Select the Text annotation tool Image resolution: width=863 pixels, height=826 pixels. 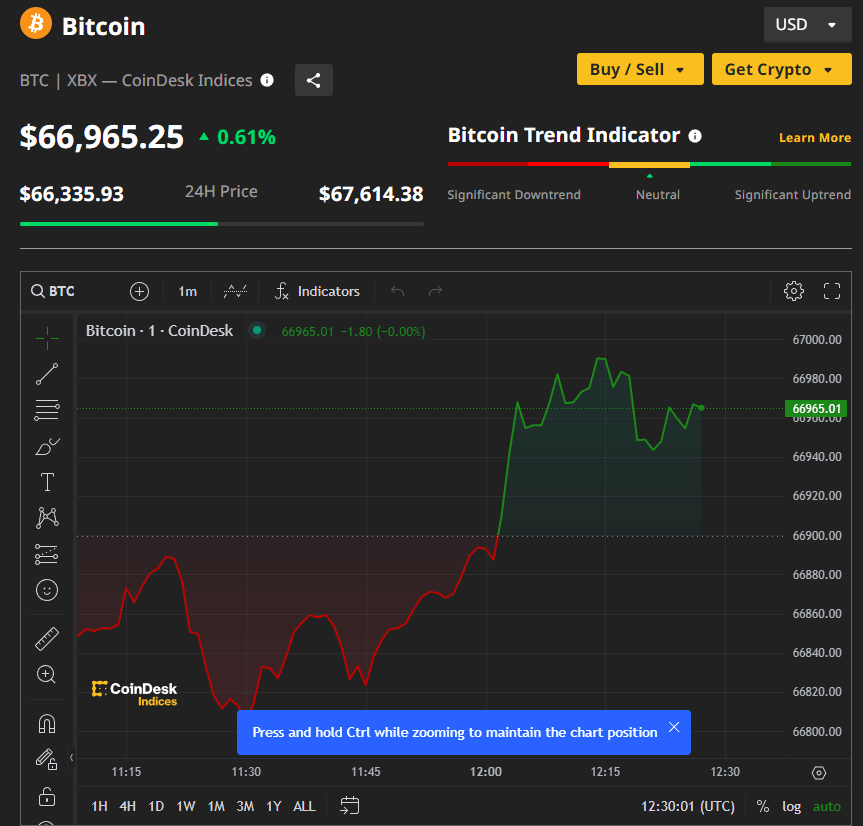coord(47,482)
